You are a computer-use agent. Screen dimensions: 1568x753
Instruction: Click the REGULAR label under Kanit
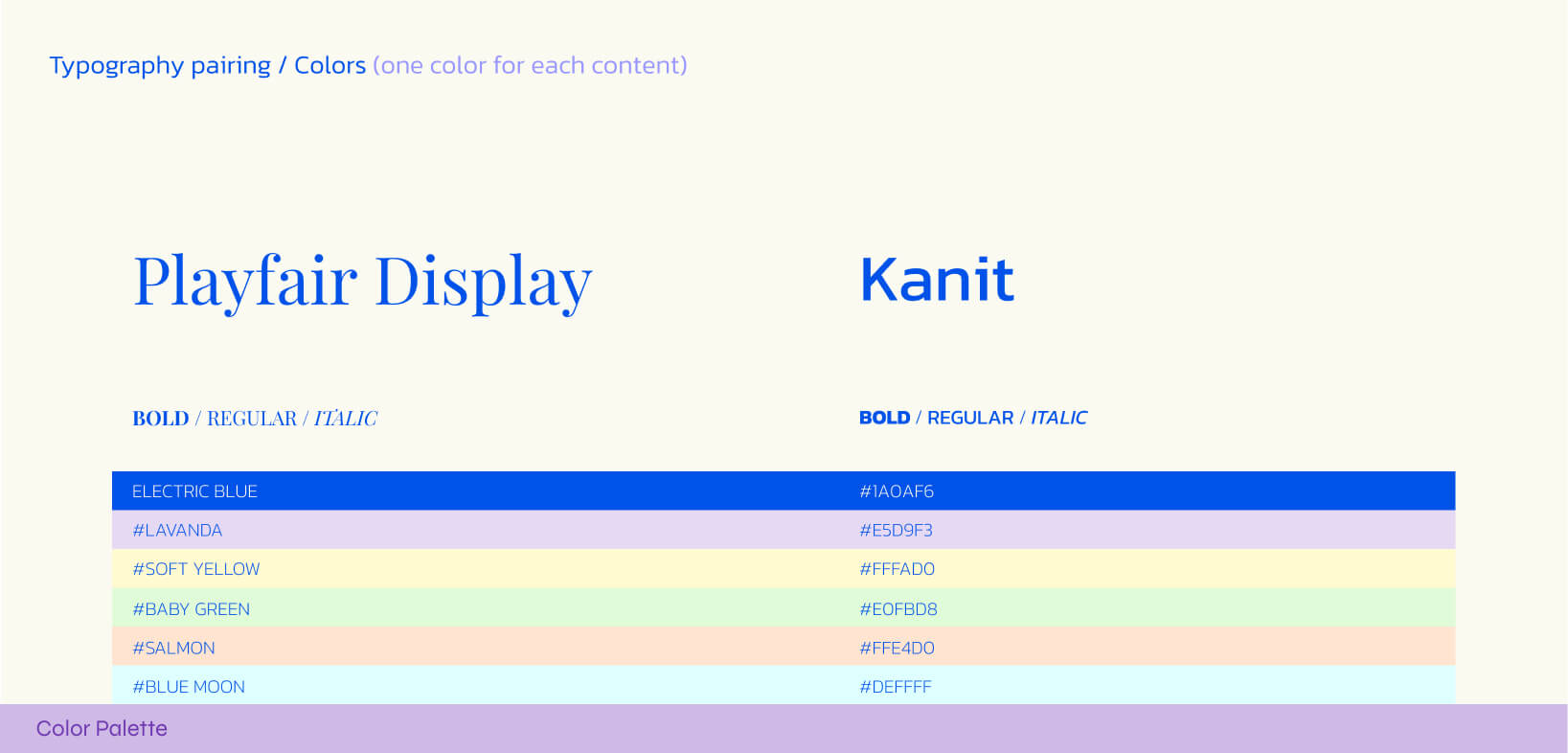click(969, 418)
